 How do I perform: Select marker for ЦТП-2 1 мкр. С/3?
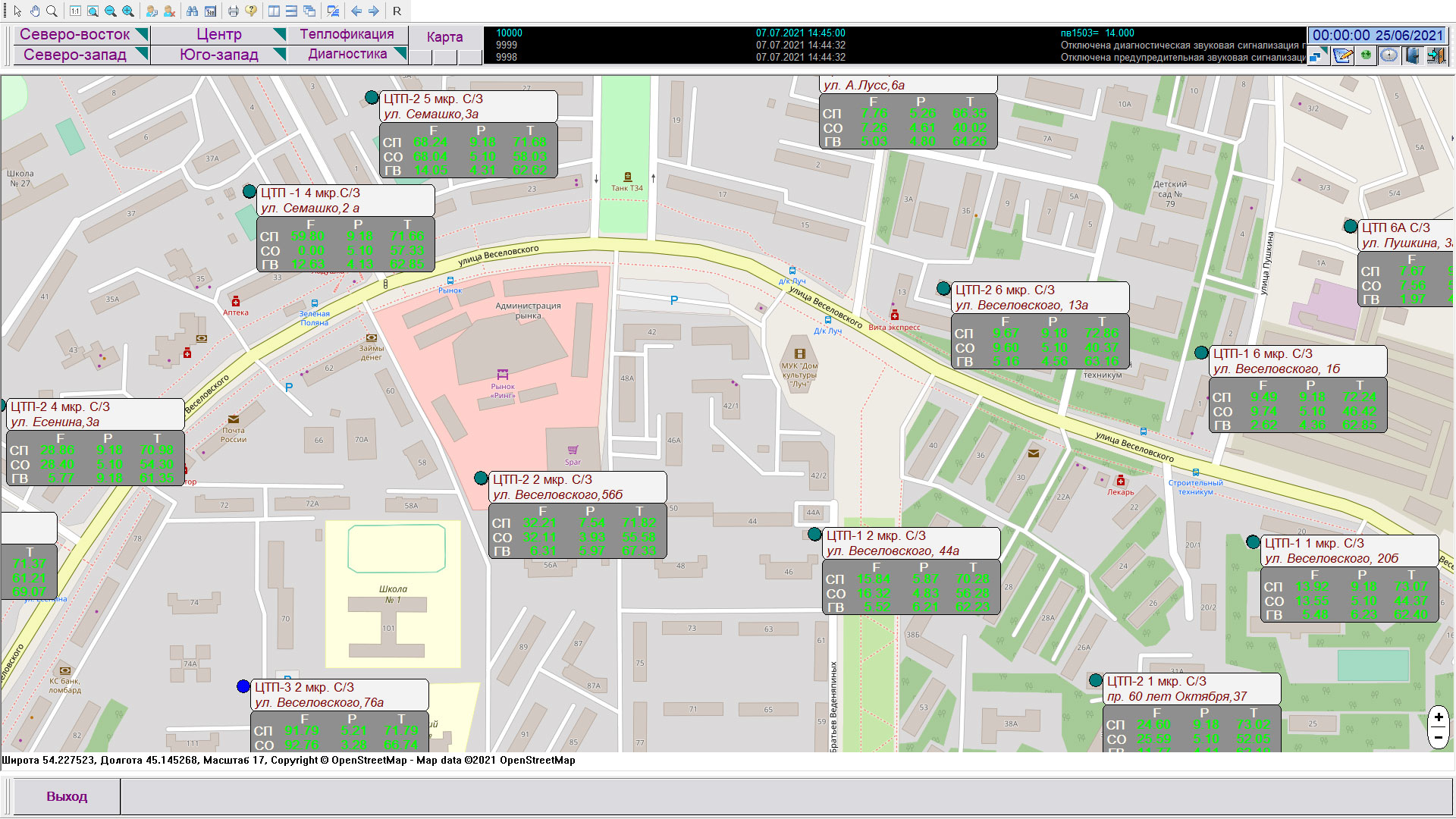(1095, 680)
